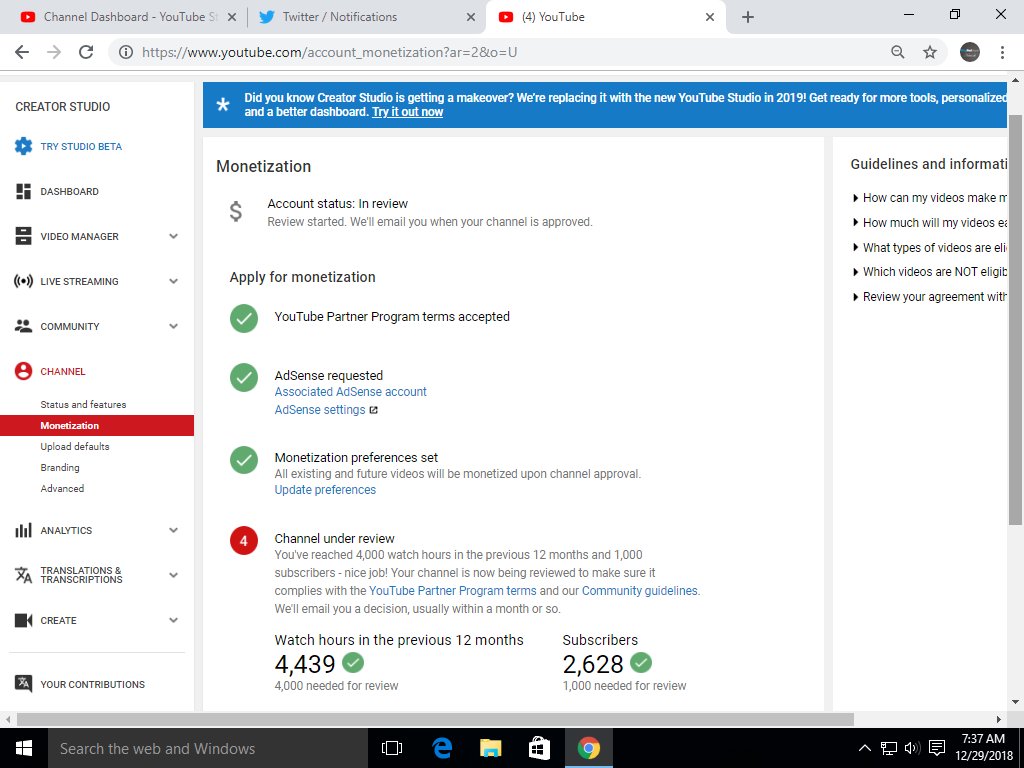Expand the Create section chevron
Image resolution: width=1024 pixels, height=768 pixels.
173,620
